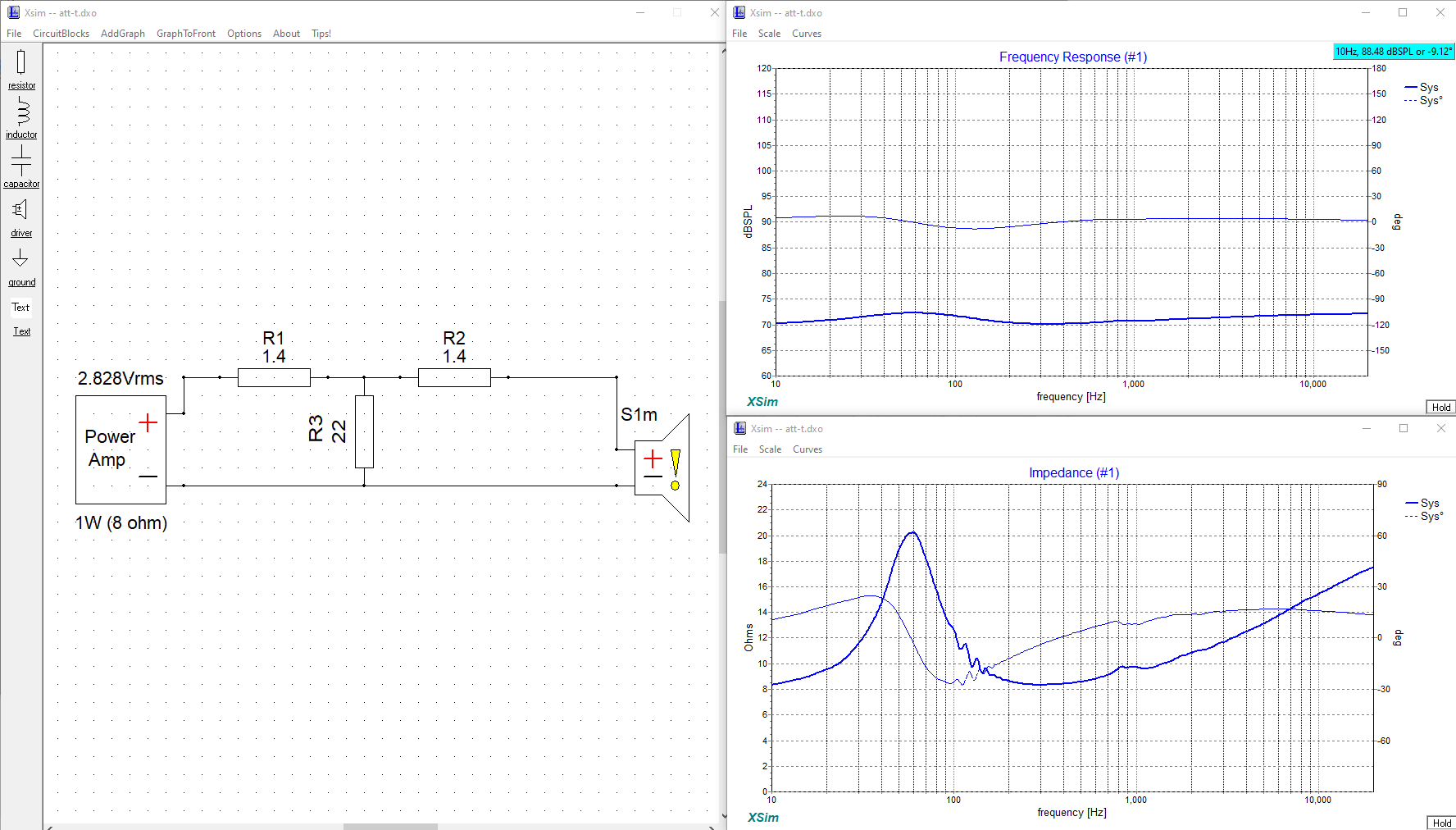Select the inductor component tool
This screenshot has height=830, width=1456.
point(21,118)
